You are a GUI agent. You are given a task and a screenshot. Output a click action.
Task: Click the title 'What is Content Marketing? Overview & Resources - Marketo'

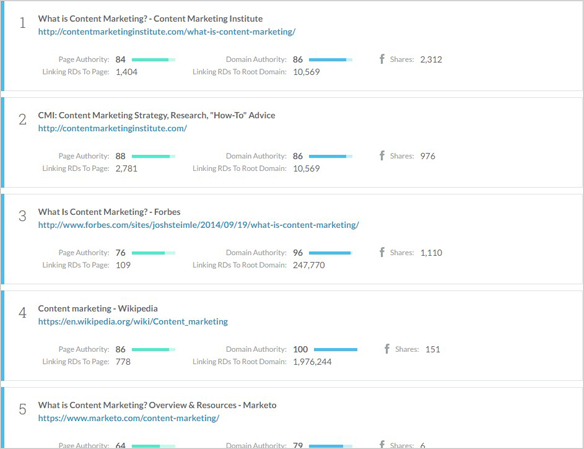point(157,405)
